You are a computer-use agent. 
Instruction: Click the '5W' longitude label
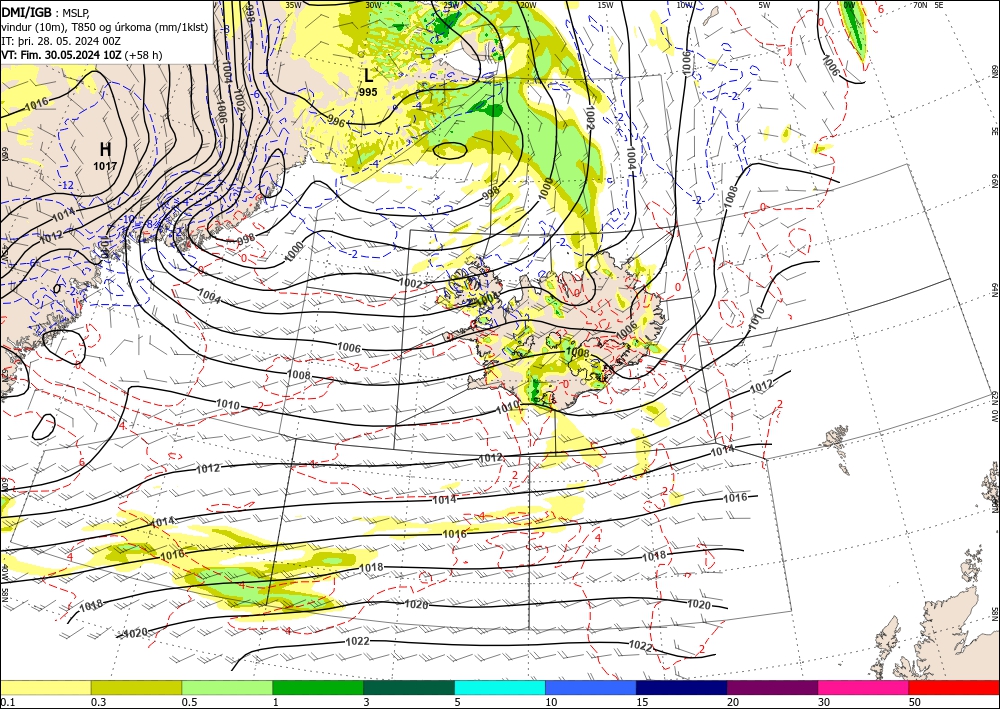coord(764,5)
